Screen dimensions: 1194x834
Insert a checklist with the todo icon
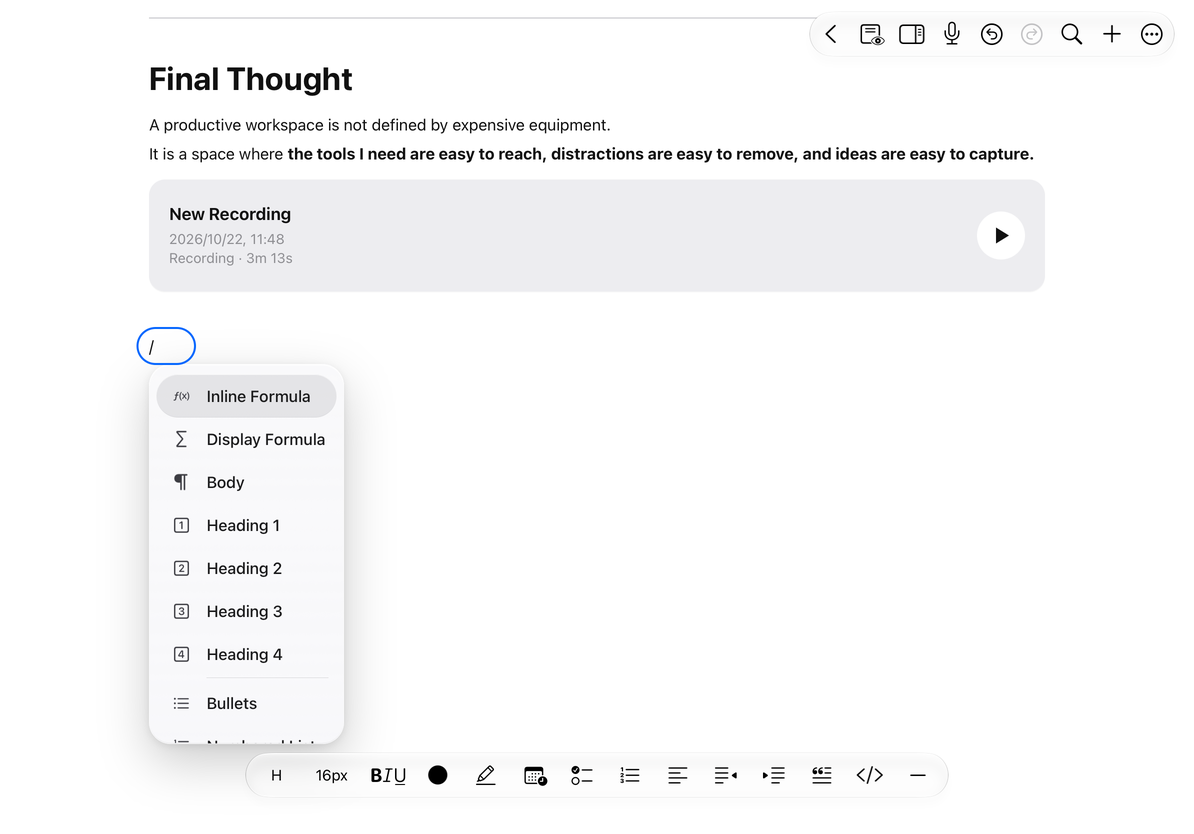(582, 775)
